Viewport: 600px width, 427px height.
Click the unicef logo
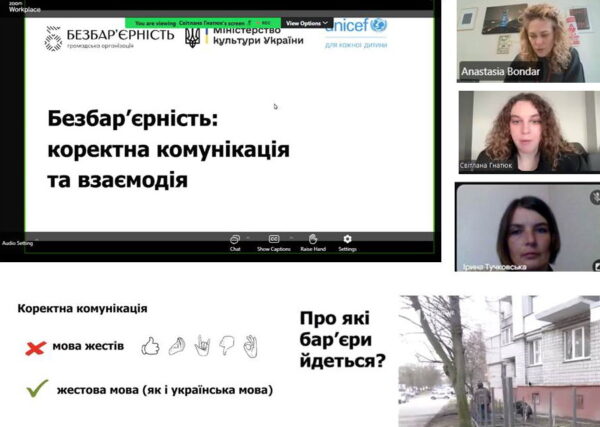pyautogui.click(x=356, y=26)
